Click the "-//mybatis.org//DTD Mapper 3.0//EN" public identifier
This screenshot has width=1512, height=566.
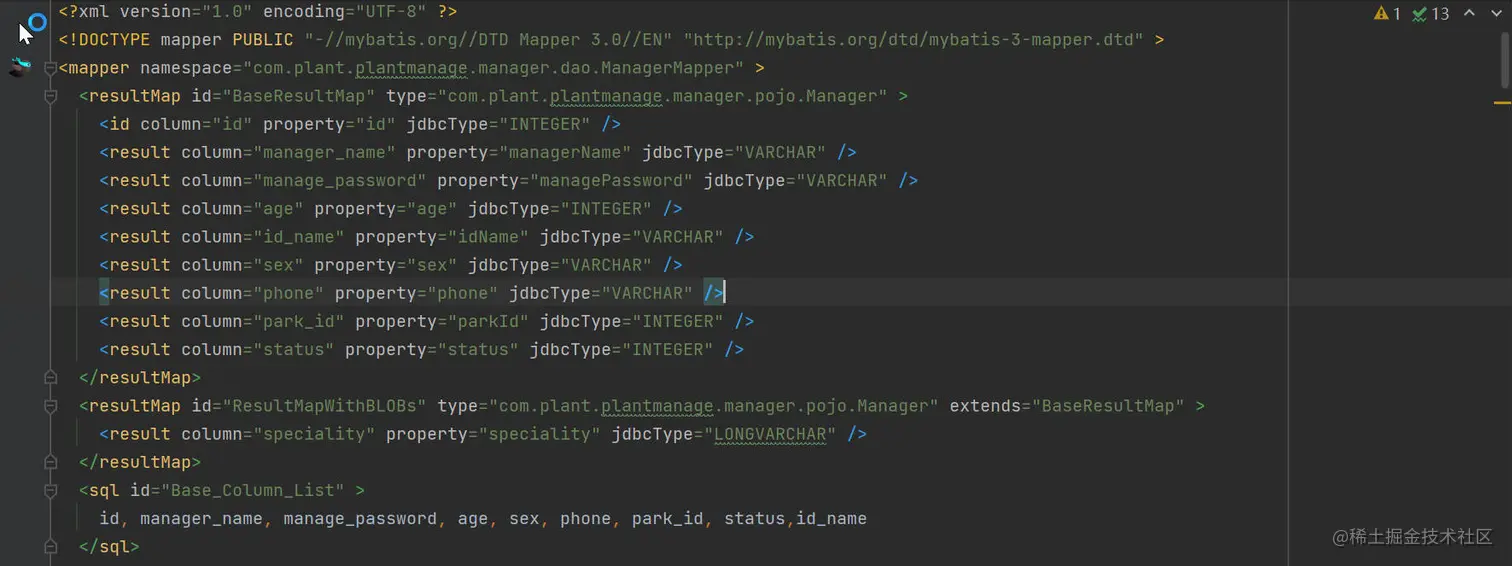click(x=488, y=40)
